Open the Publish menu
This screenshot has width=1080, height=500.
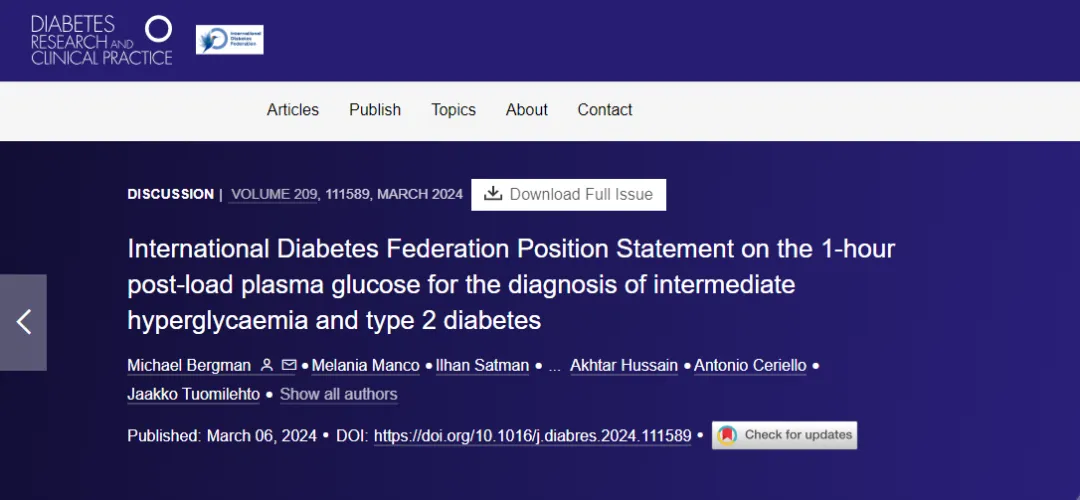pyautogui.click(x=375, y=110)
